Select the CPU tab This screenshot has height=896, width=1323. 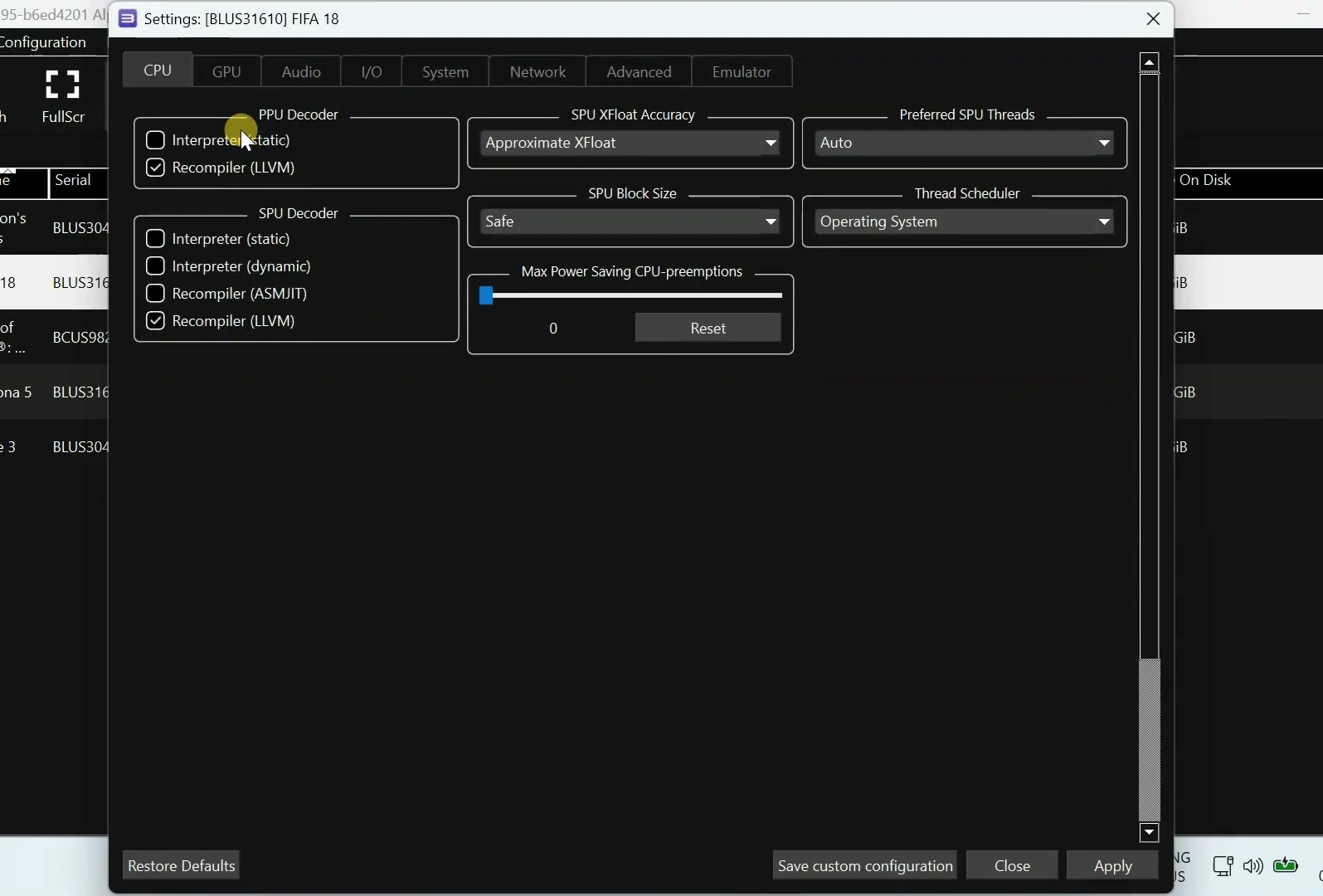(158, 71)
